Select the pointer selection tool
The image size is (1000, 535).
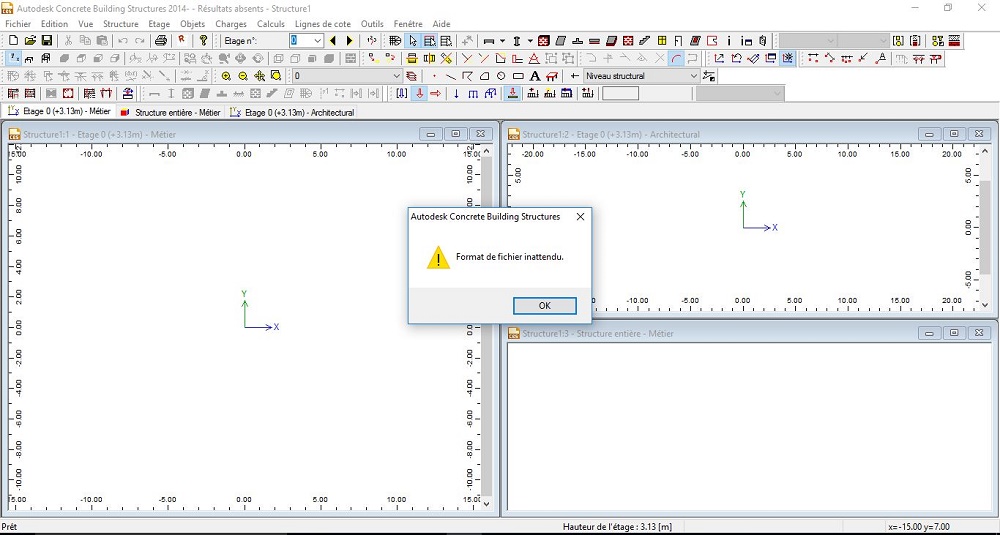coord(413,41)
